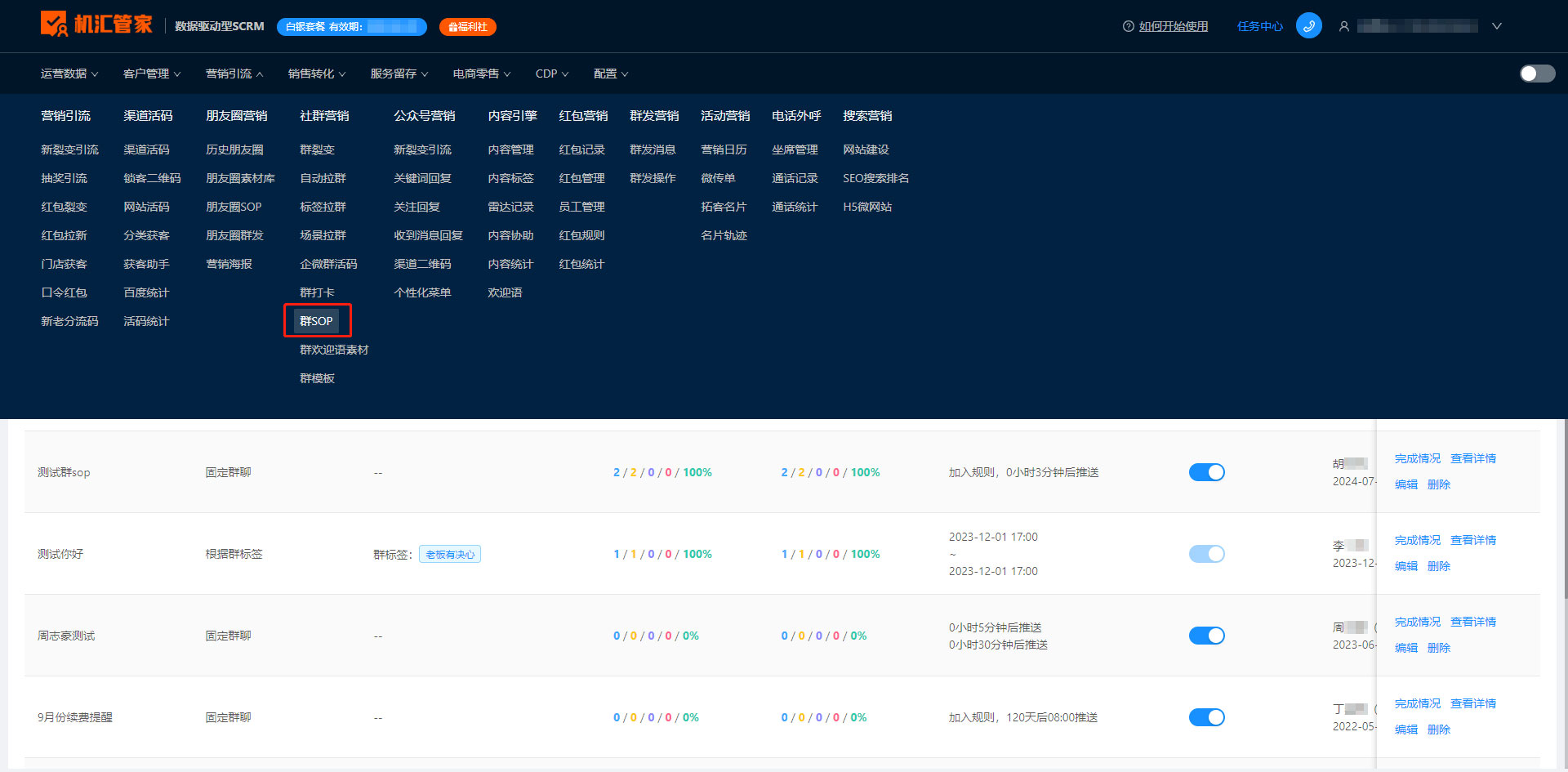Open 关键词回复 menu item
The image size is (1568, 772).
pos(423,178)
